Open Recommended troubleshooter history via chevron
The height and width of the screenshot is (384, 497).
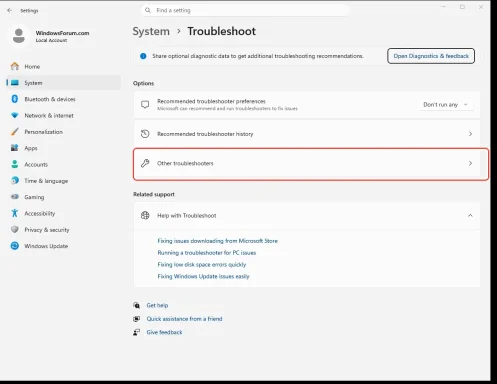[470, 134]
